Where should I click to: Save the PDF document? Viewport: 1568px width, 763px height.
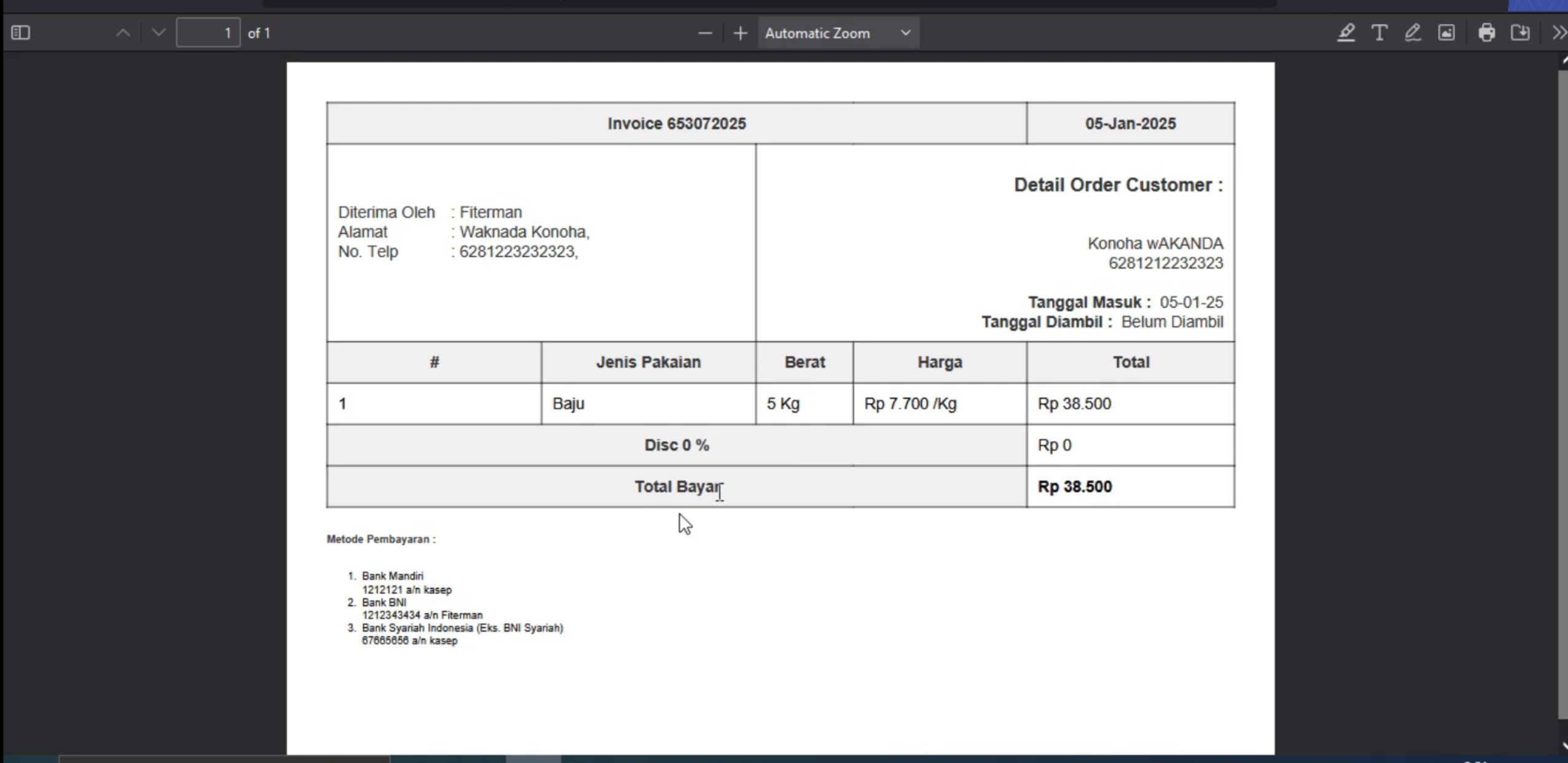coord(1520,33)
